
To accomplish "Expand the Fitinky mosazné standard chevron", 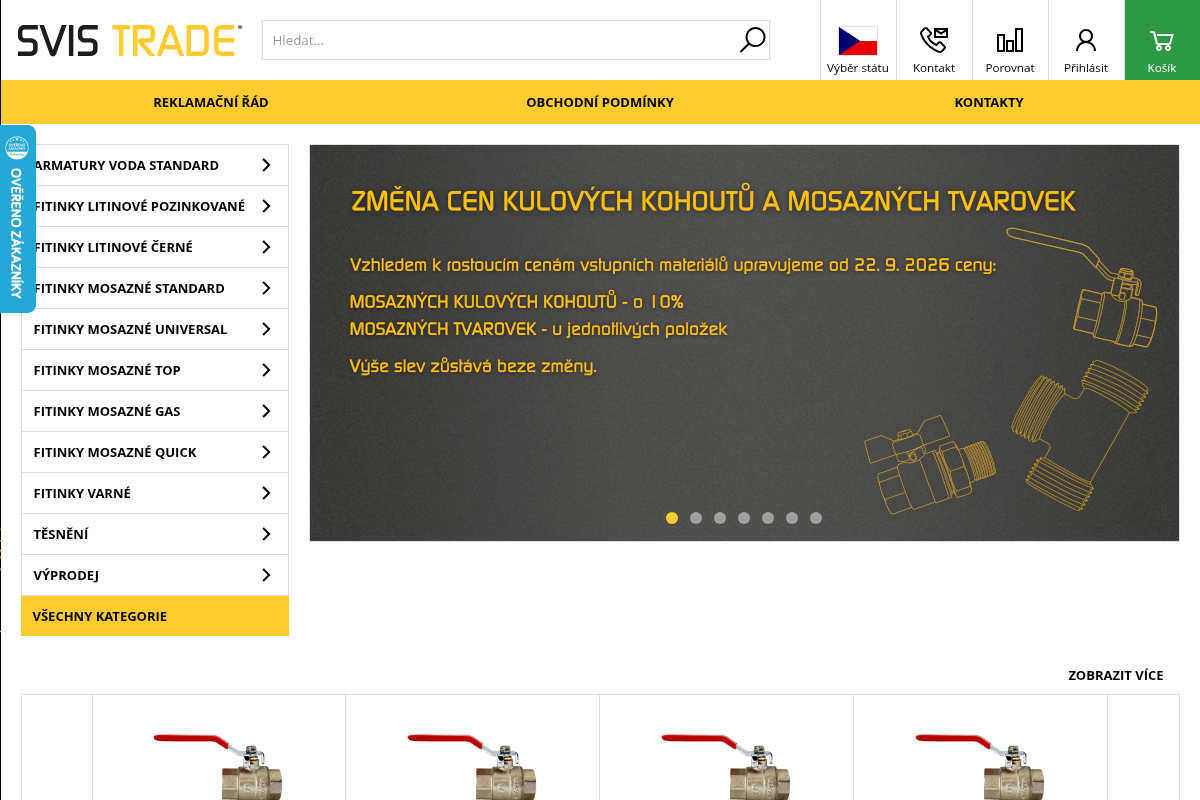I will pyautogui.click(x=266, y=288).
